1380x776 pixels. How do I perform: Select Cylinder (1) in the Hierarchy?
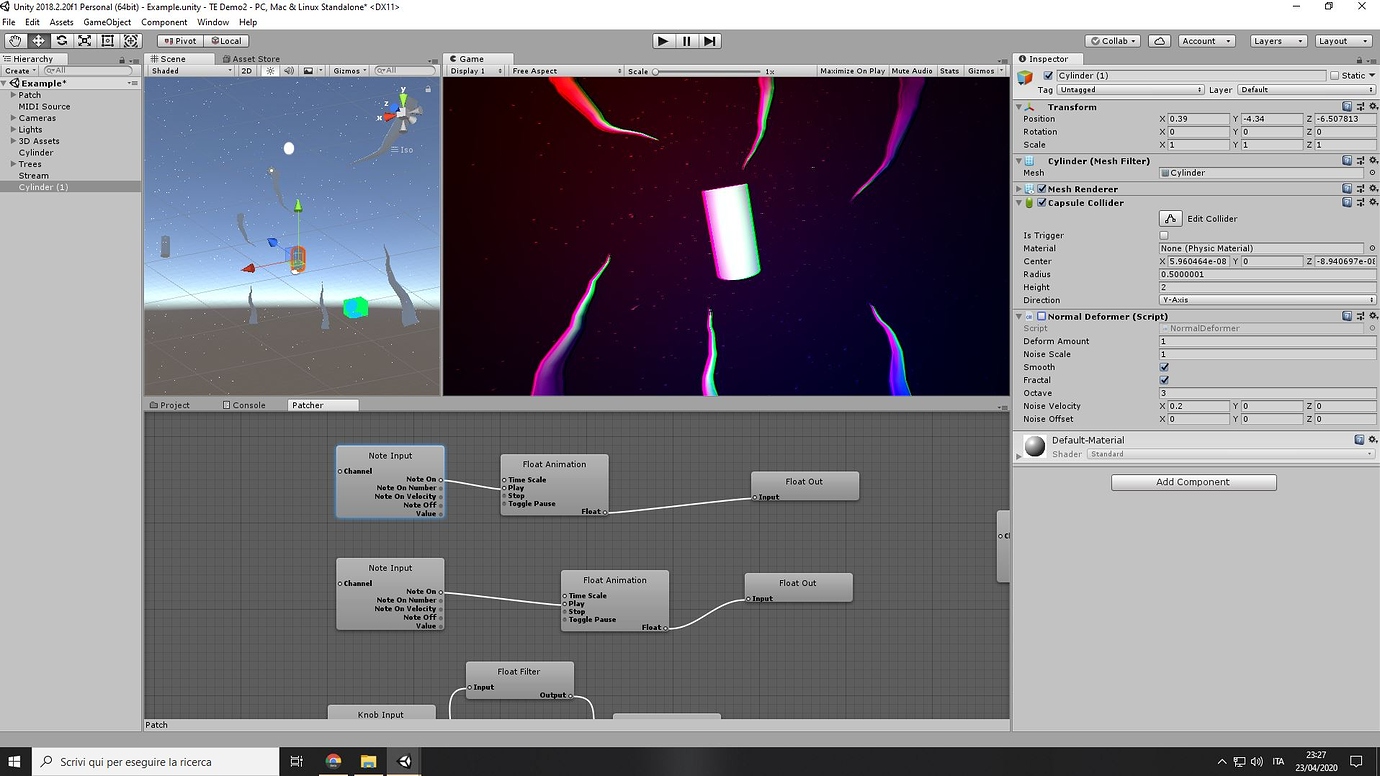(42, 186)
